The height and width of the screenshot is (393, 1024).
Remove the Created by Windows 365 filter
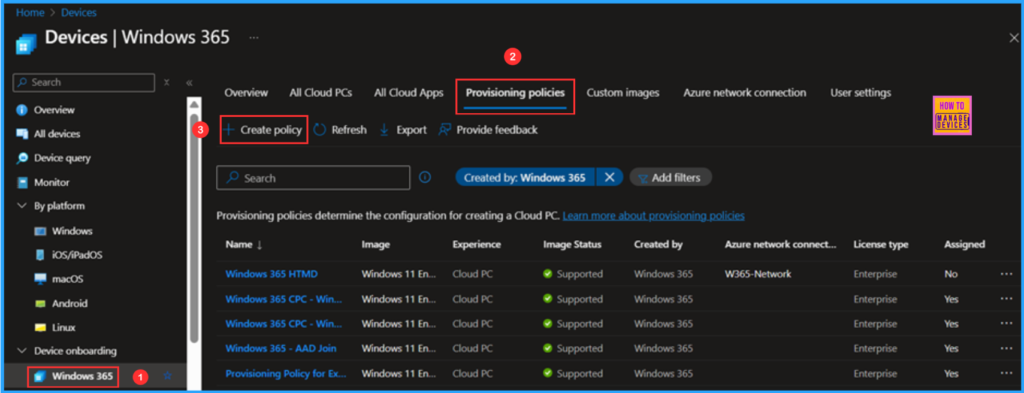609,177
